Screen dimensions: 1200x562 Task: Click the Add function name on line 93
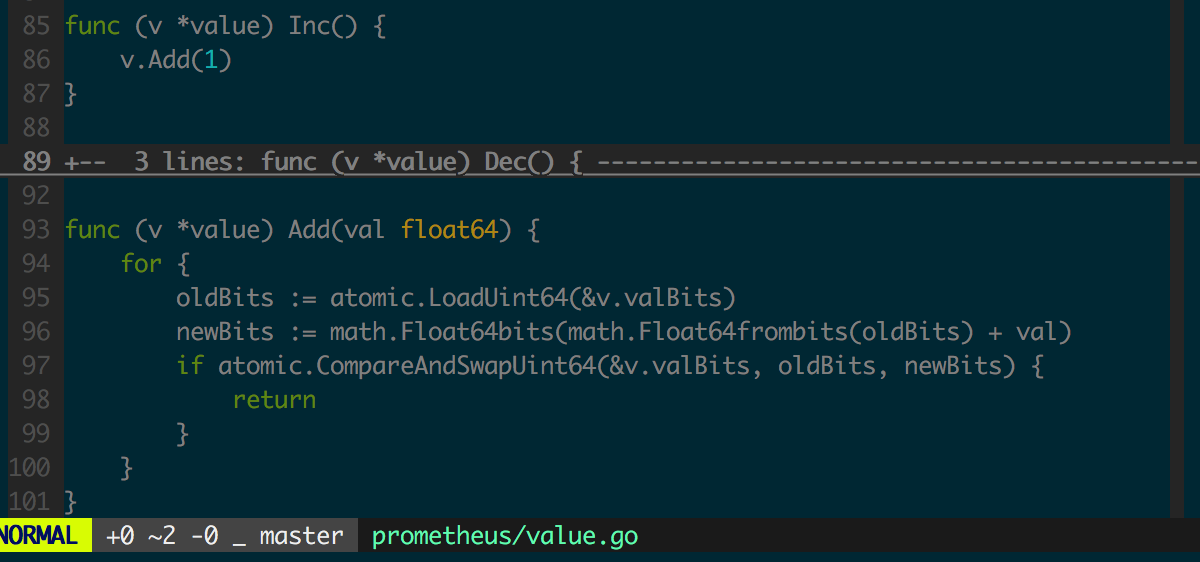pyautogui.click(x=309, y=230)
